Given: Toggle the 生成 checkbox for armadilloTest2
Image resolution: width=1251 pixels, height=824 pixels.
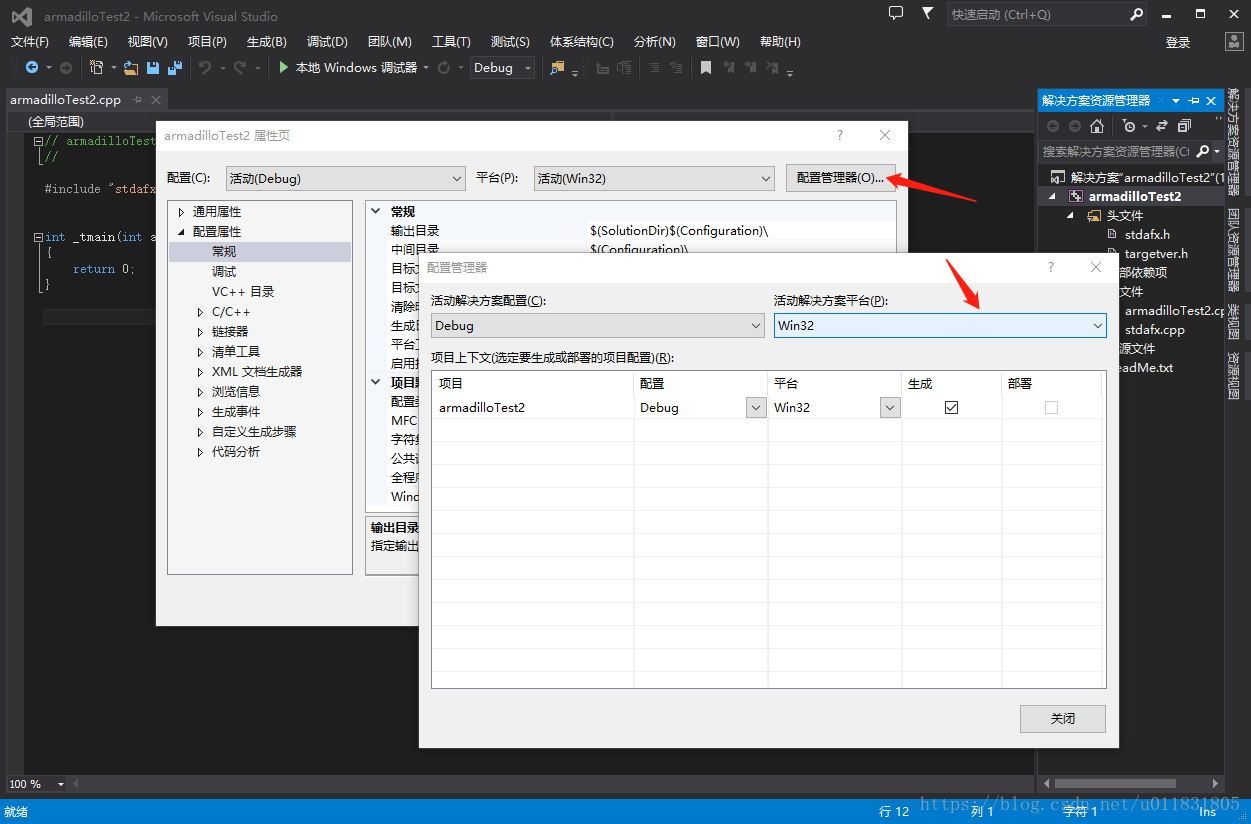Looking at the screenshot, I should (951, 407).
